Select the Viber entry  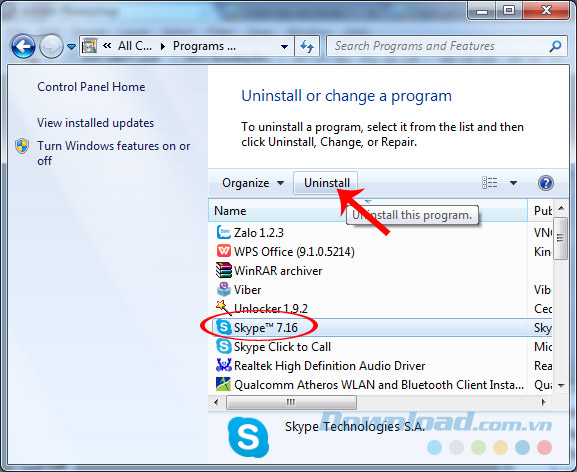(x=247, y=290)
